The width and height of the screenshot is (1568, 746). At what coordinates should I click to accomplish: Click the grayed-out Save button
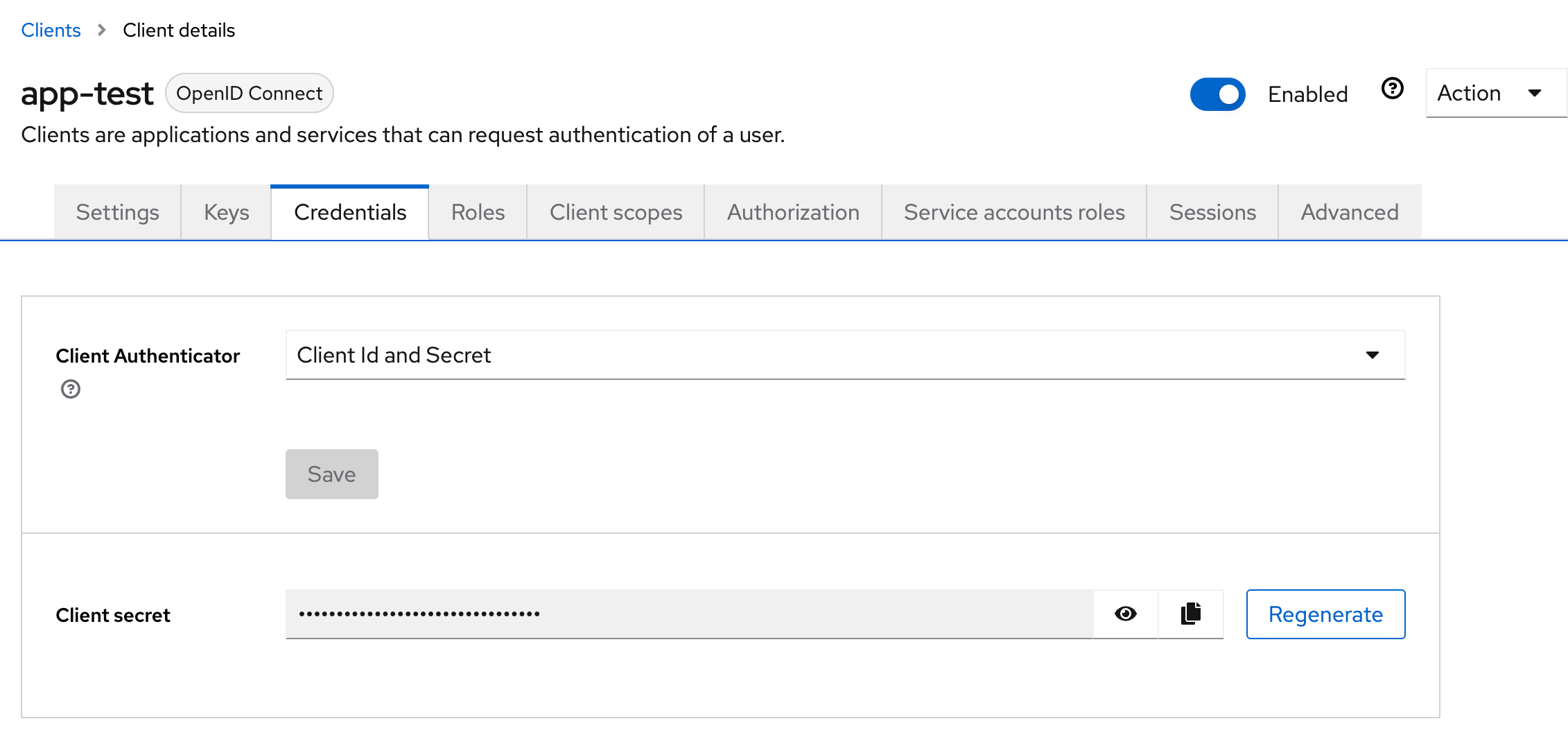click(x=331, y=474)
